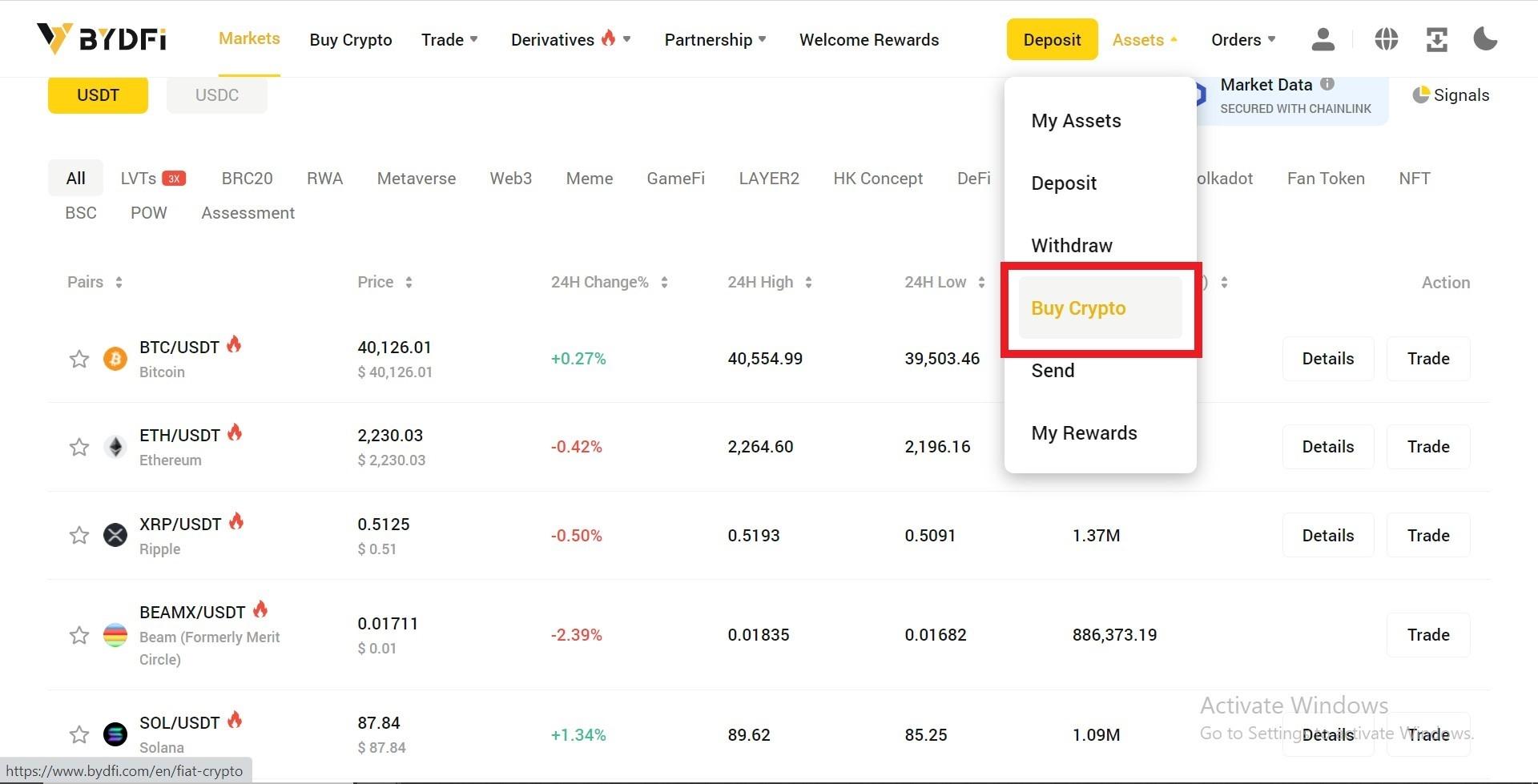Open Welcome Rewards link

pyautogui.click(x=869, y=39)
